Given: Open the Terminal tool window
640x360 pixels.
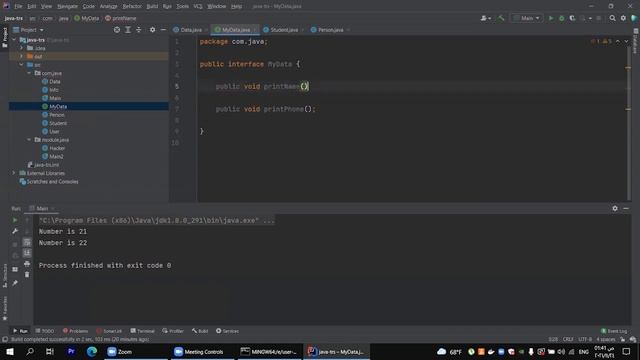Looking at the screenshot, I should [x=142, y=331].
